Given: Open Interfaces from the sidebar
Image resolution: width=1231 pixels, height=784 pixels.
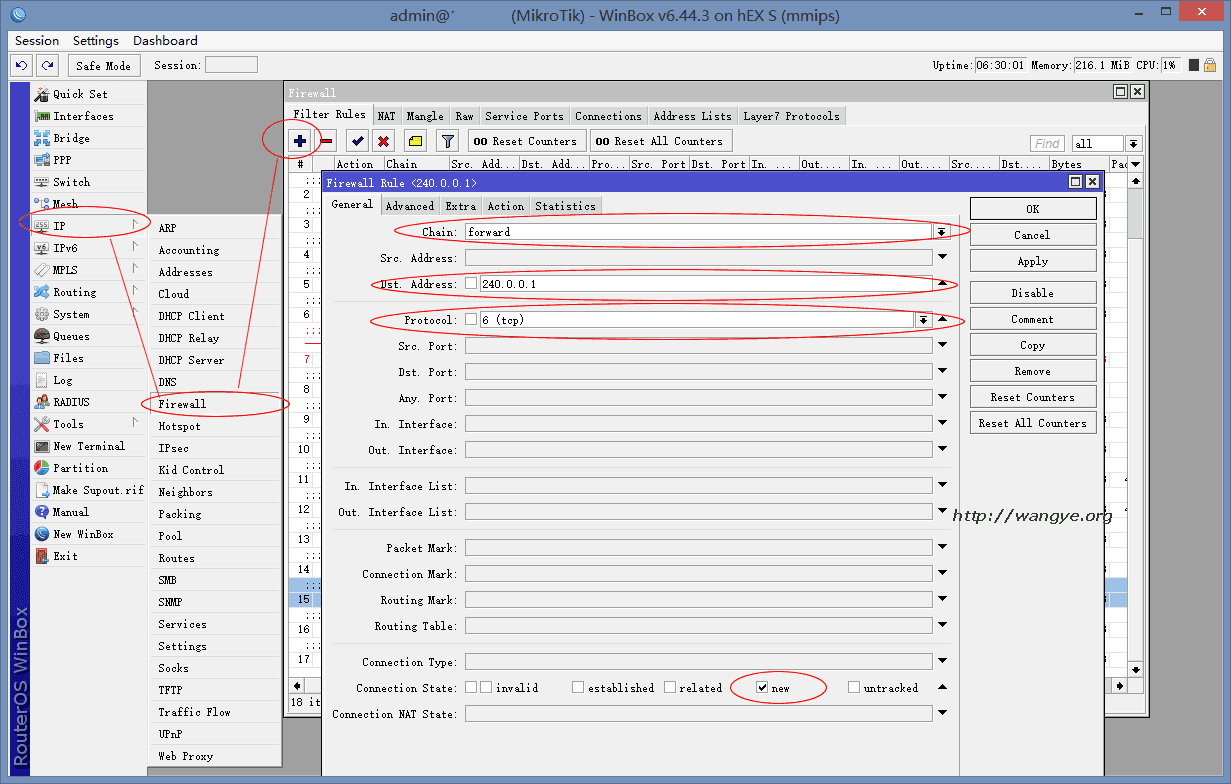Looking at the screenshot, I should pos(83,116).
